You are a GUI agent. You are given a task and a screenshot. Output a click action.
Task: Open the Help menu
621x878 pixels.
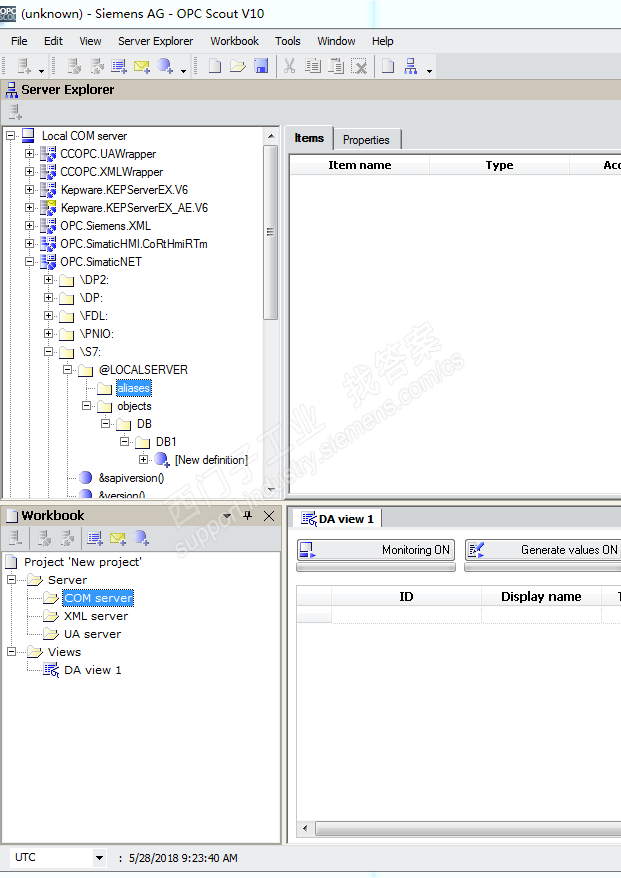(x=382, y=41)
